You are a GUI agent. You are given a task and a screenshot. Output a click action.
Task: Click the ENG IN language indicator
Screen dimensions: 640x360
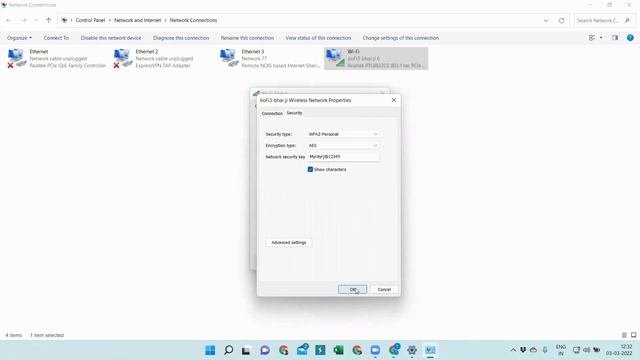561,350
